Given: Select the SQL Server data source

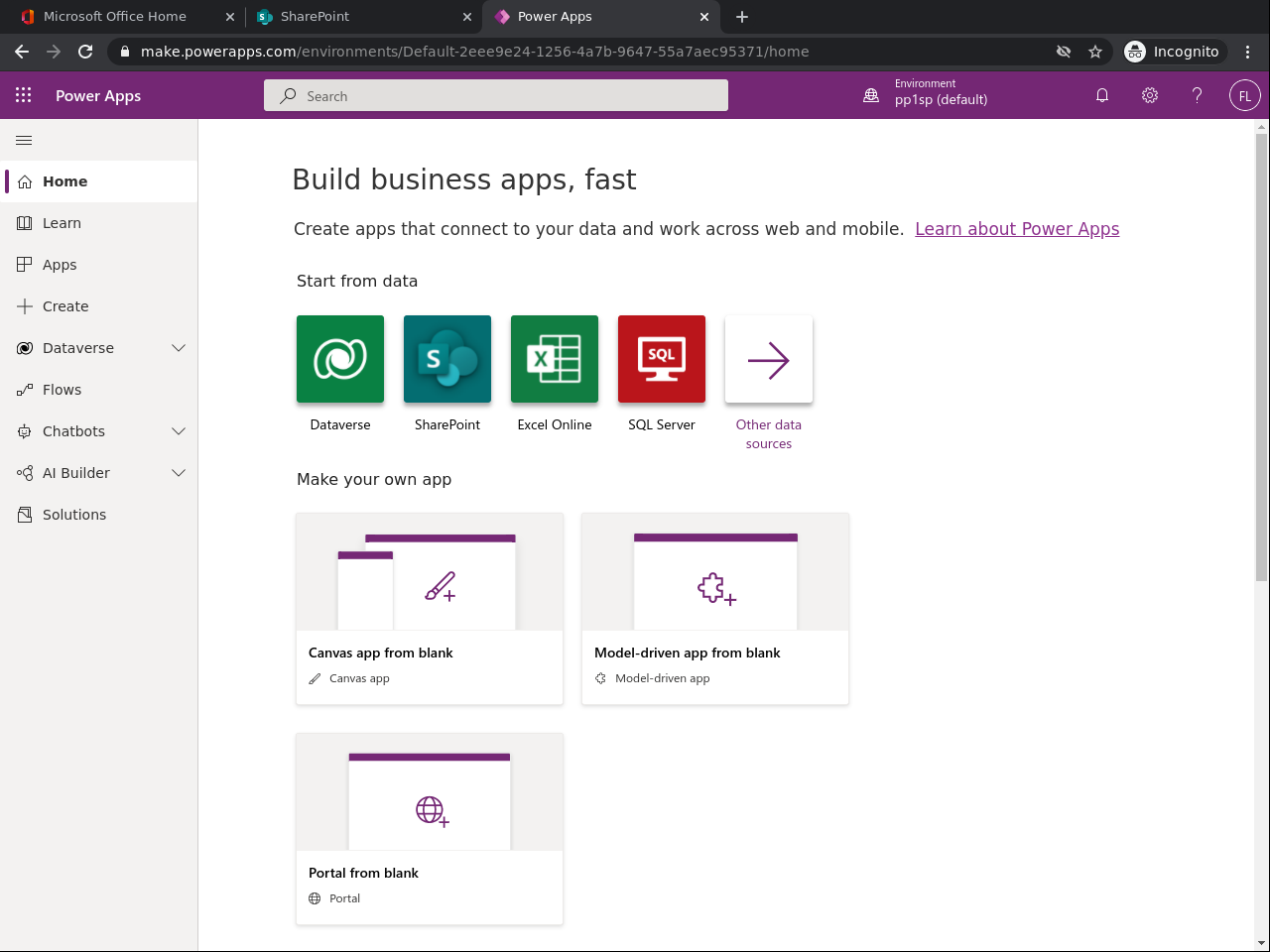Looking at the screenshot, I should pos(662,359).
